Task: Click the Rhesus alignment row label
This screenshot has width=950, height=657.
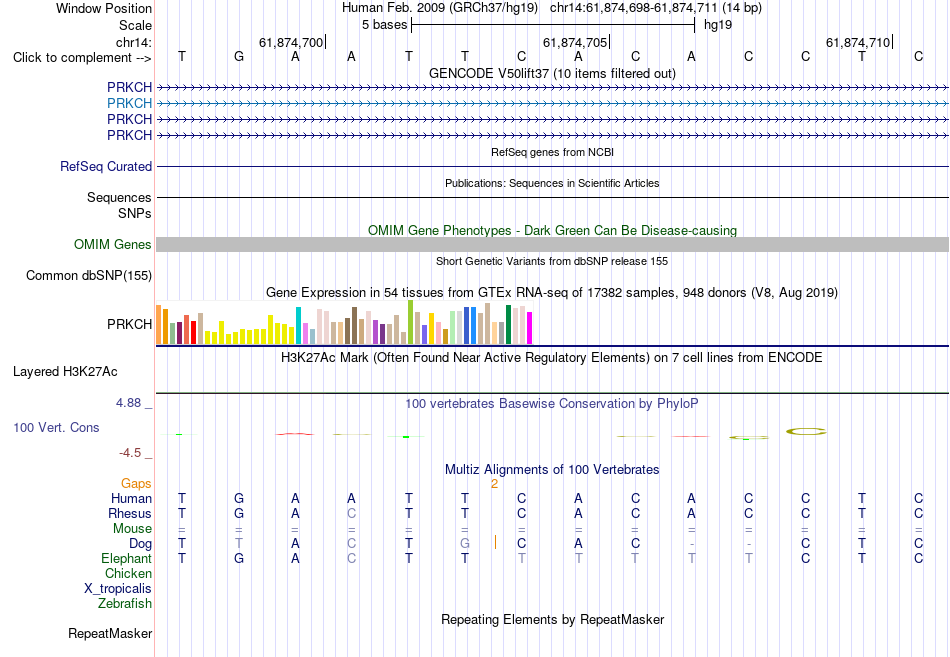Action: (130, 513)
